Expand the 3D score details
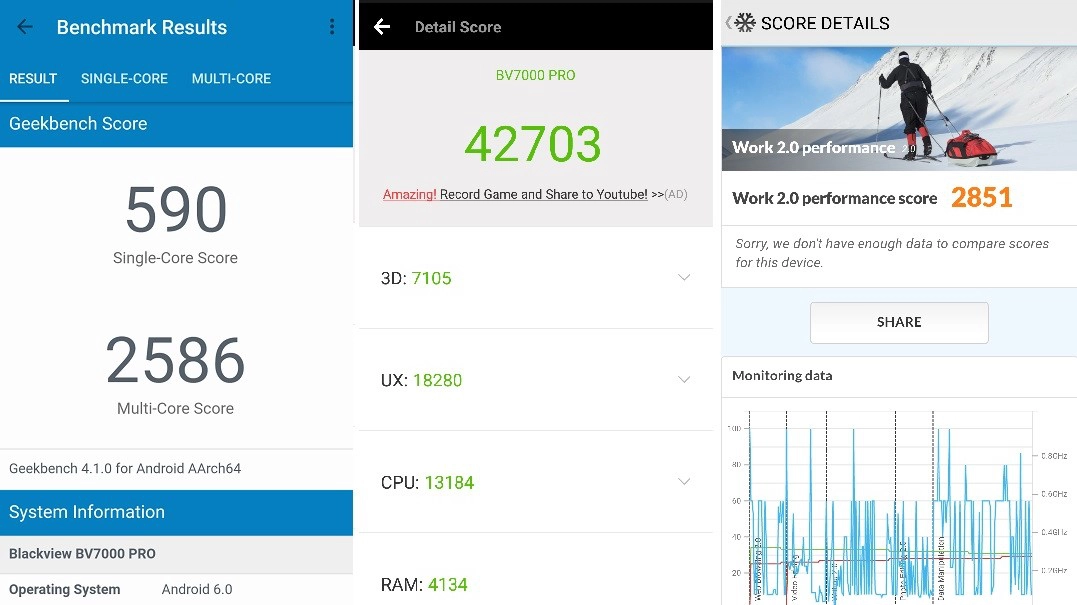The image size is (1077, 605). pyautogui.click(x=683, y=277)
